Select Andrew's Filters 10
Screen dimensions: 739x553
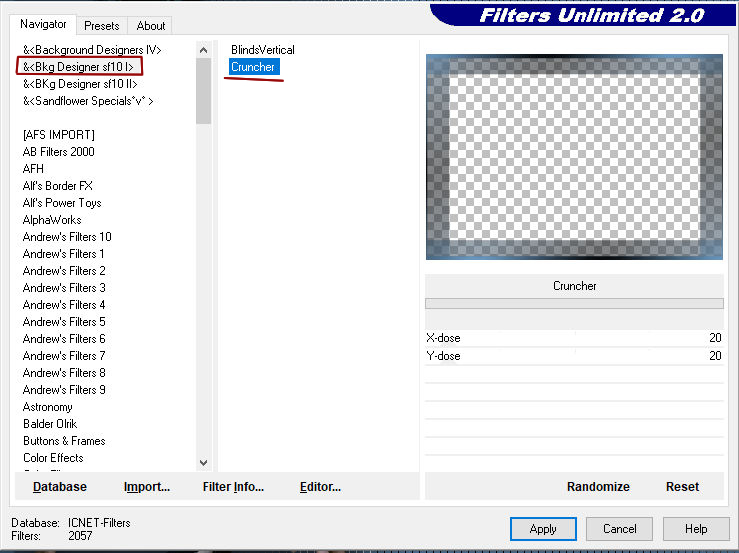(67, 237)
